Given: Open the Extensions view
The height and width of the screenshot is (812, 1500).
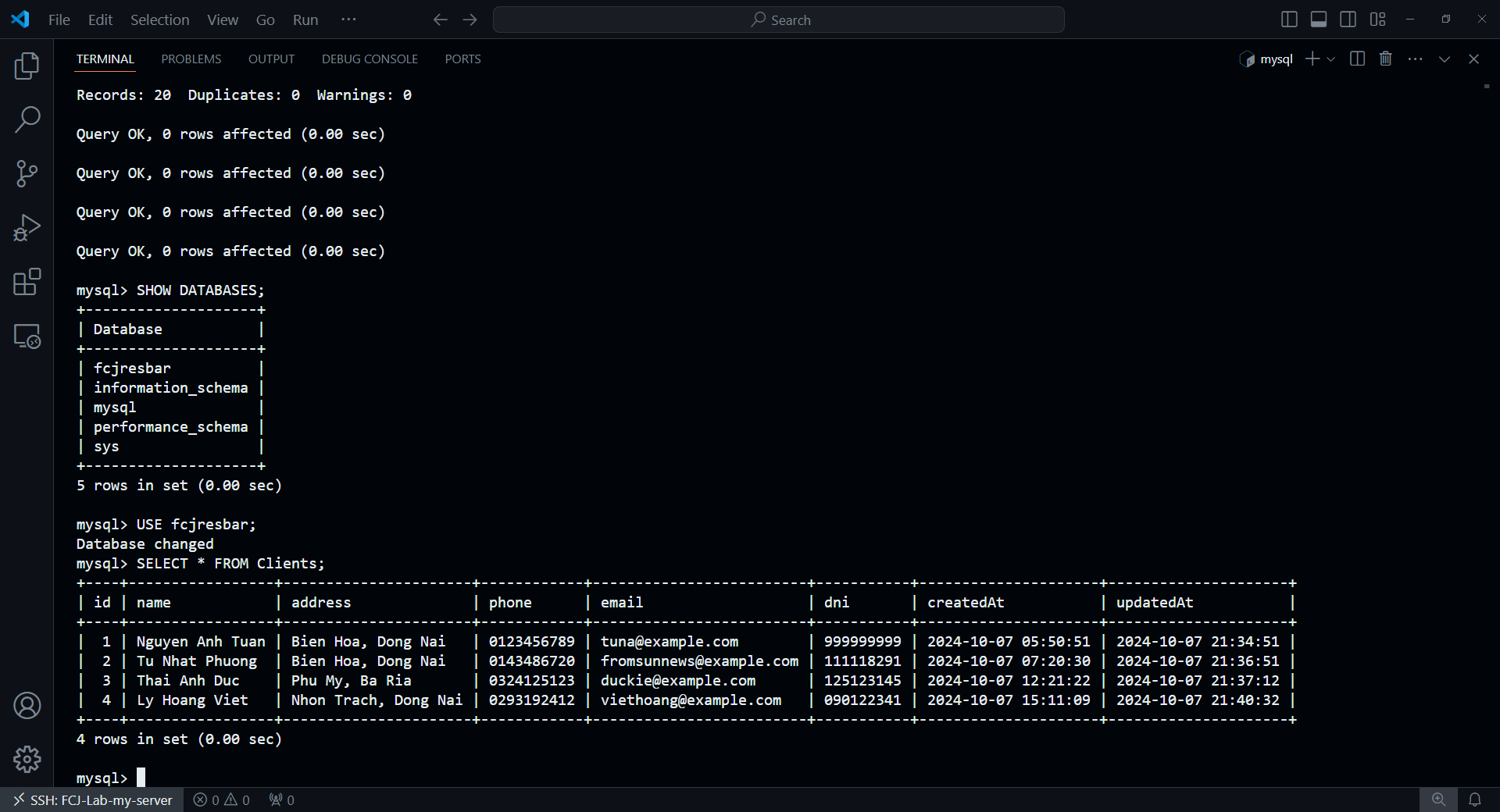Looking at the screenshot, I should (x=27, y=282).
